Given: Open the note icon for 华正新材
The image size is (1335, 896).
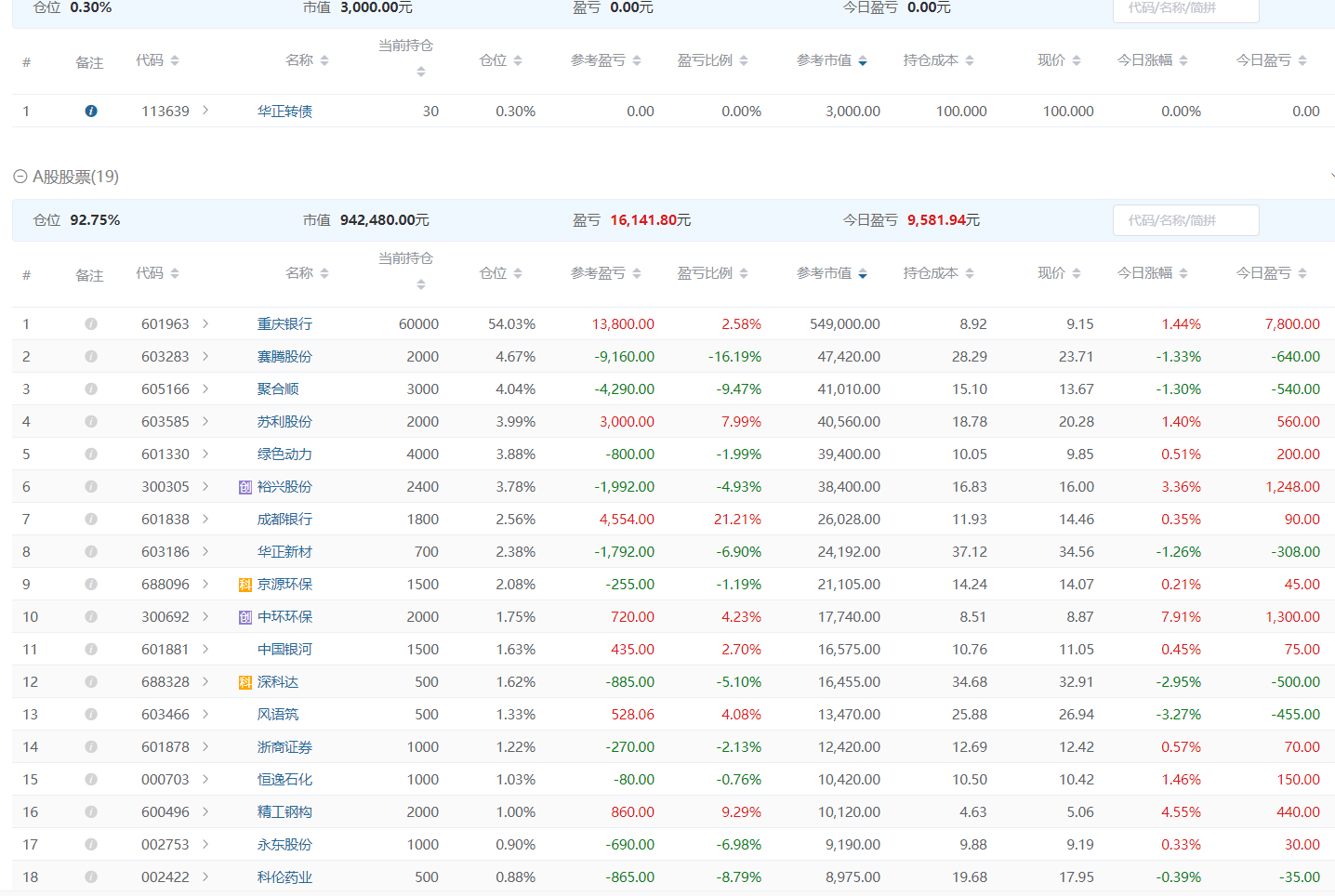Looking at the screenshot, I should [91, 551].
